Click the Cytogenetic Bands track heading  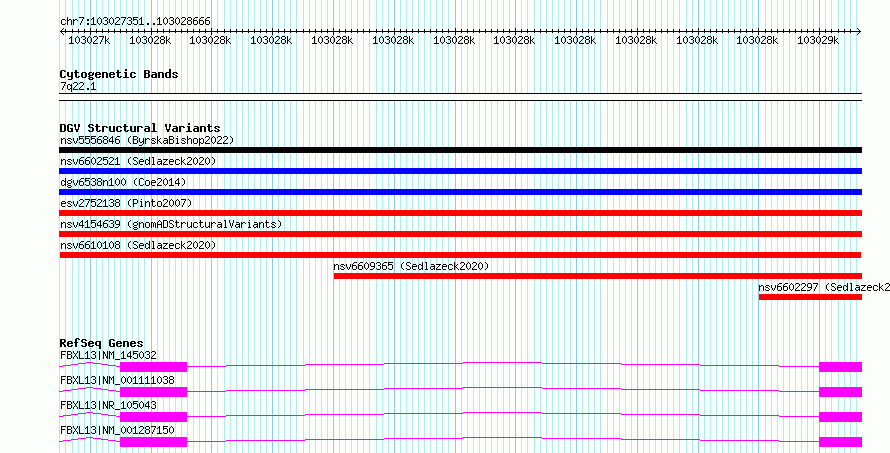[x=119, y=74]
